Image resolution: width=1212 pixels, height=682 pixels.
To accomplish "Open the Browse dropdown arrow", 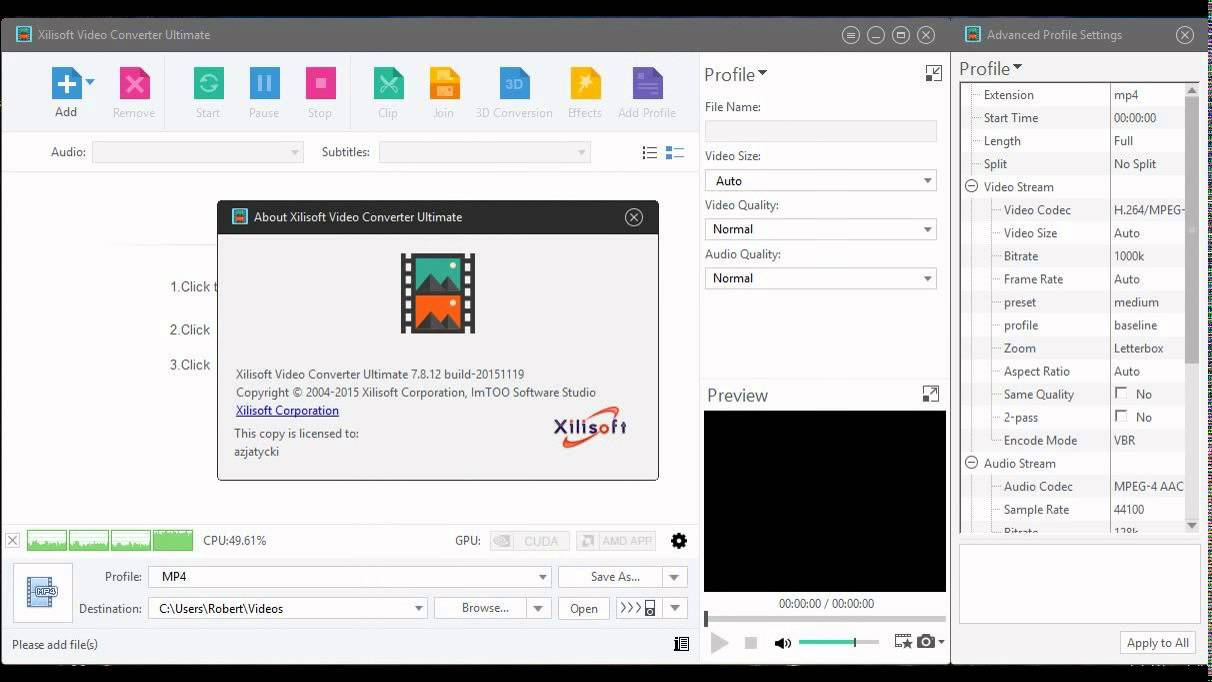I will tap(539, 608).
